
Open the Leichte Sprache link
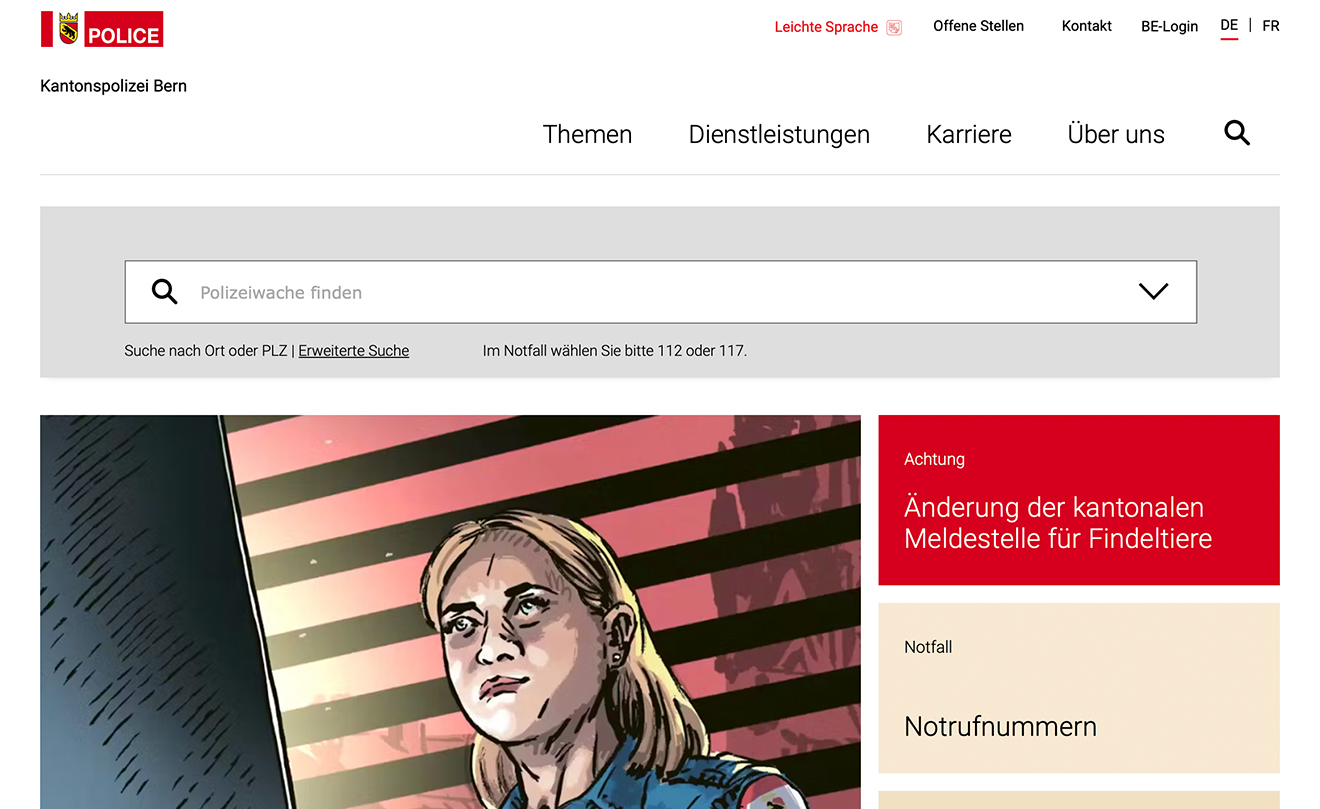(826, 27)
